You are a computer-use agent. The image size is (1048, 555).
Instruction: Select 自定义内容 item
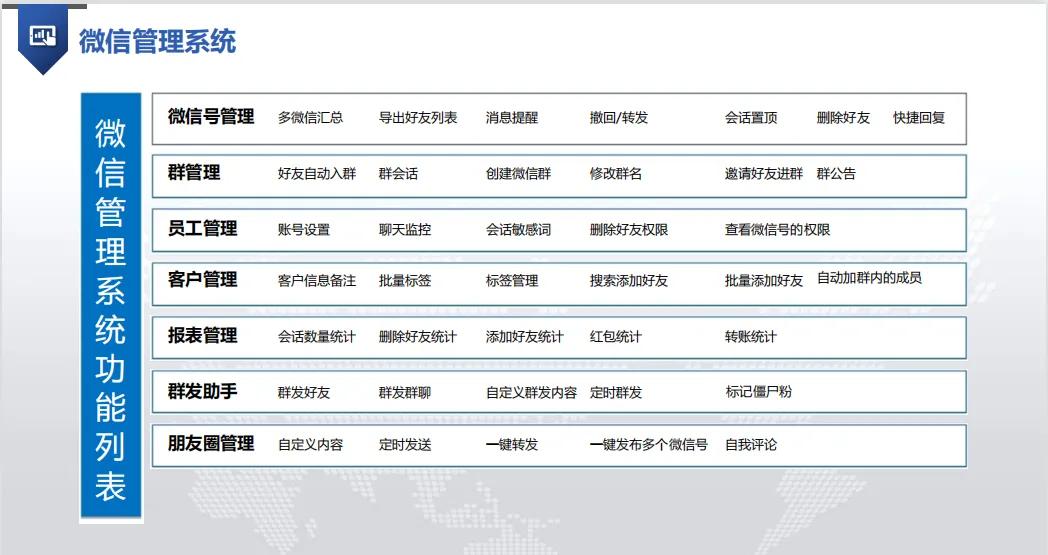(310, 445)
